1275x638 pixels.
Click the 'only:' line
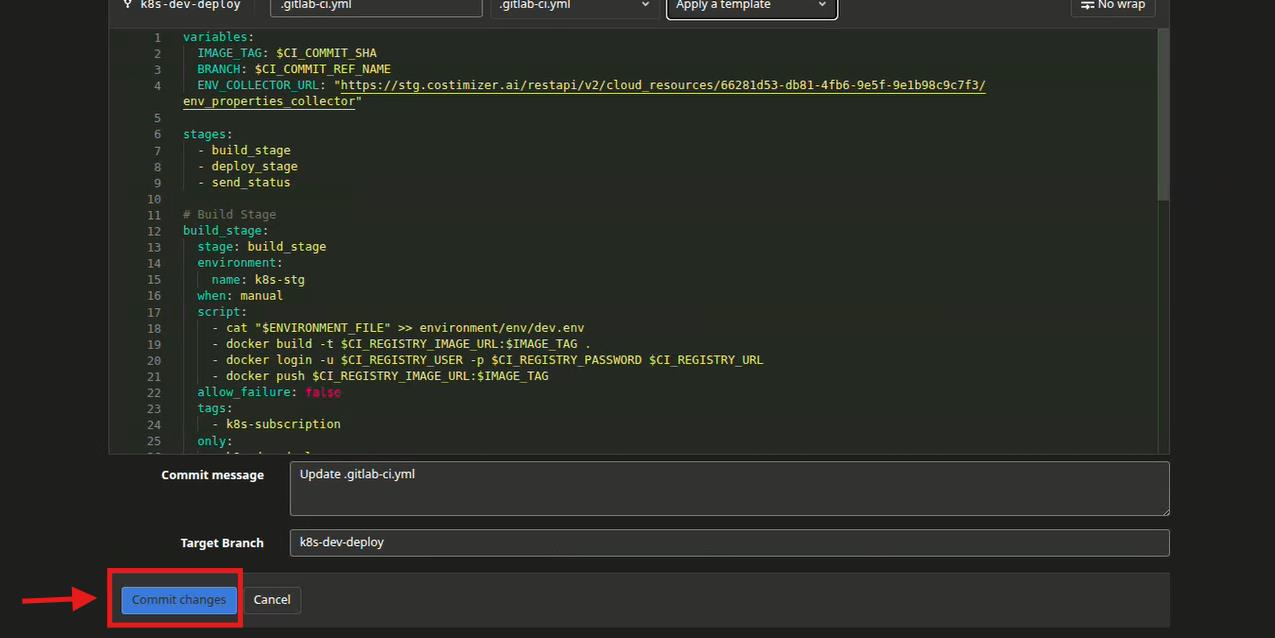tap(215, 441)
